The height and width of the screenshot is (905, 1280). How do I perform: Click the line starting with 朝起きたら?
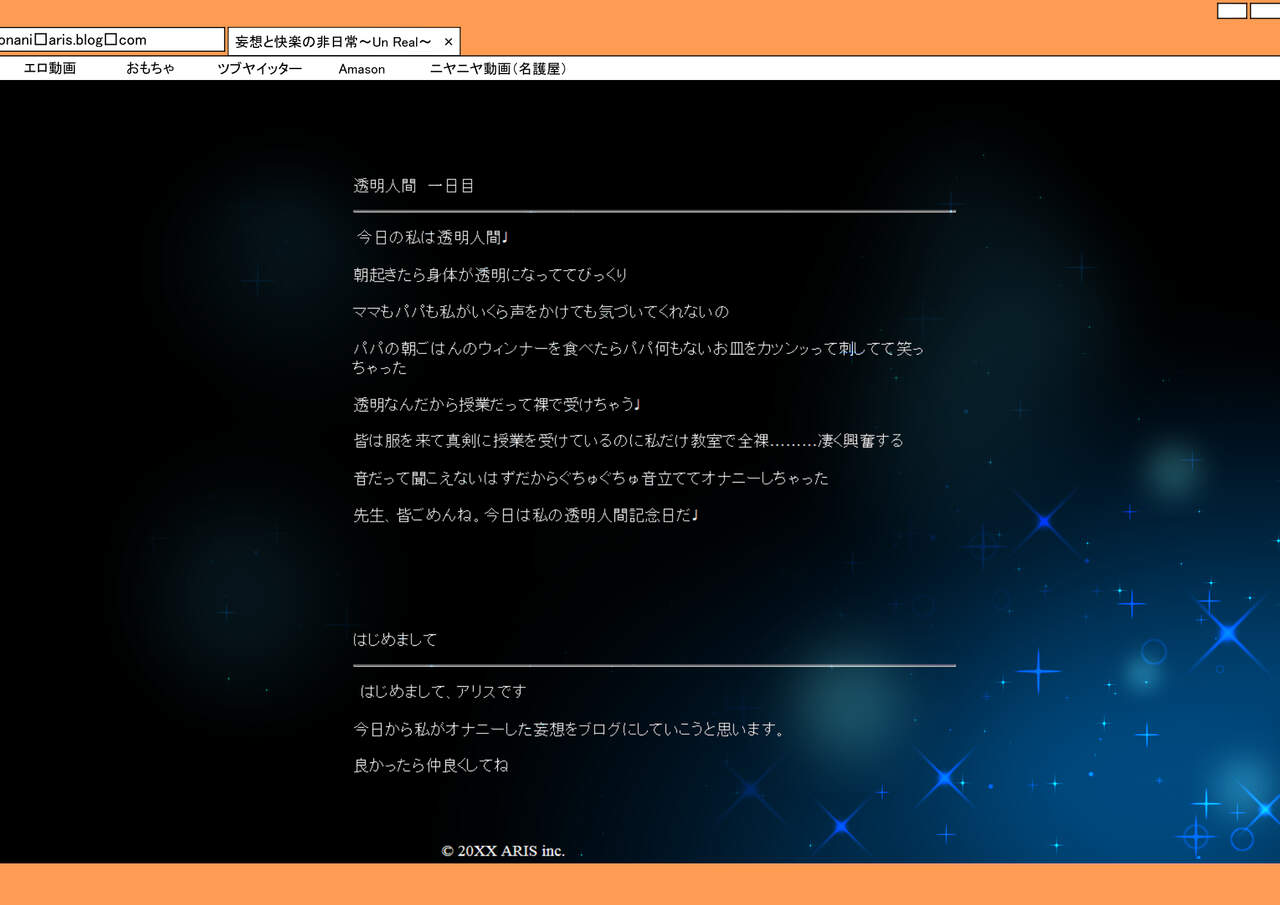click(x=490, y=275)
